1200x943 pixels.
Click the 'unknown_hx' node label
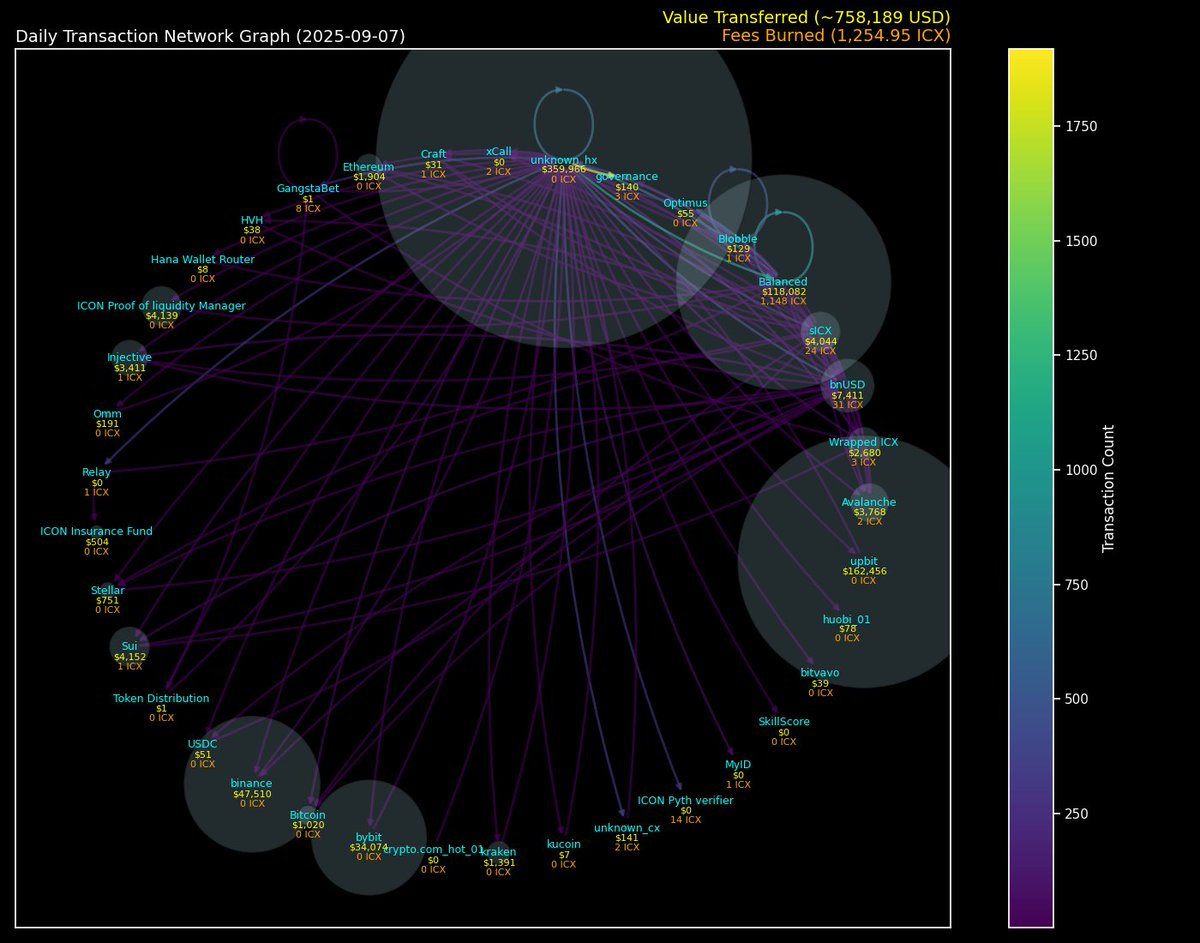pyautogui.click(x=563, y=160)
